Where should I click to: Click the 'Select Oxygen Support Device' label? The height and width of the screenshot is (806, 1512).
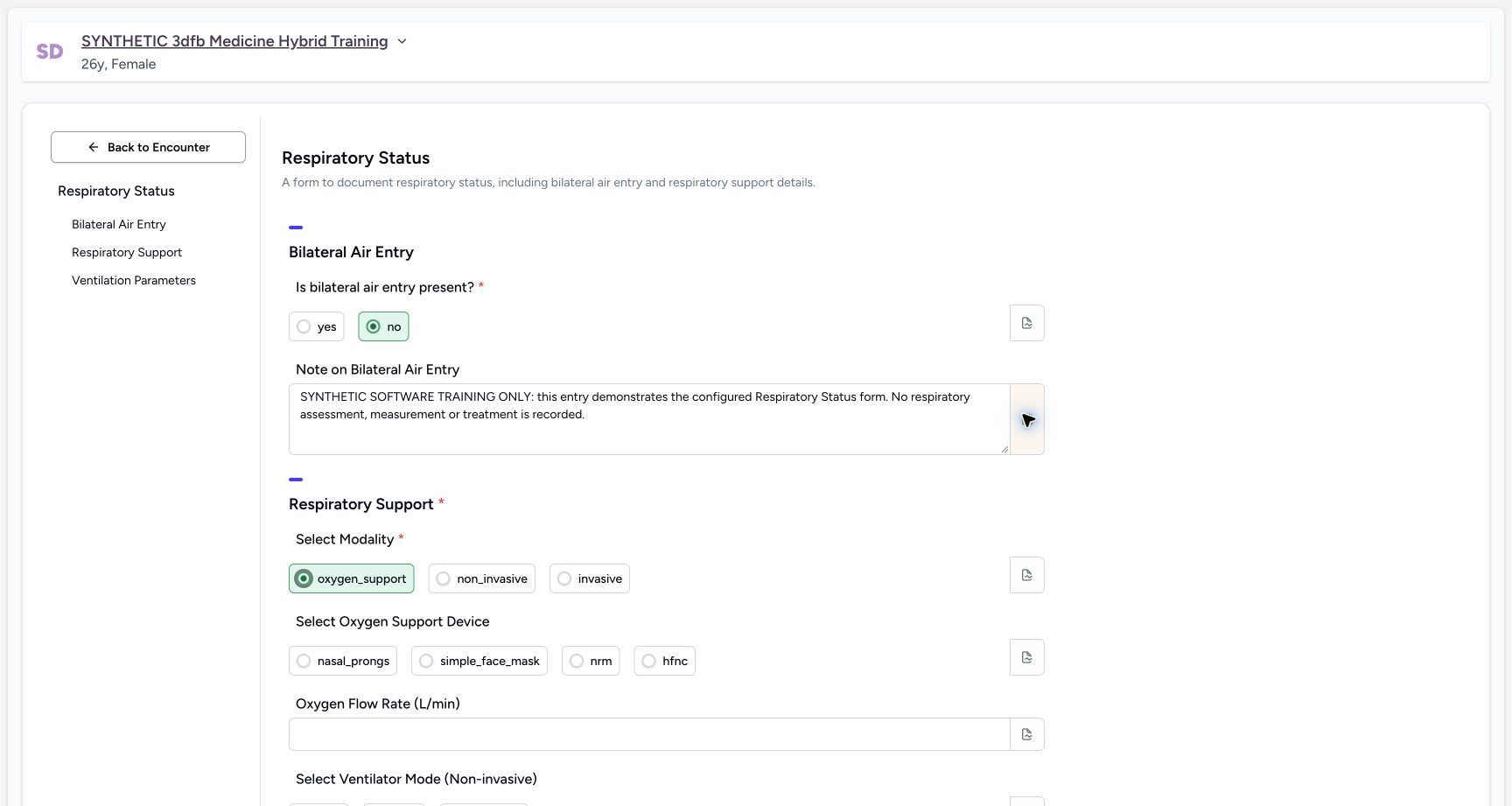click(393, 621)
